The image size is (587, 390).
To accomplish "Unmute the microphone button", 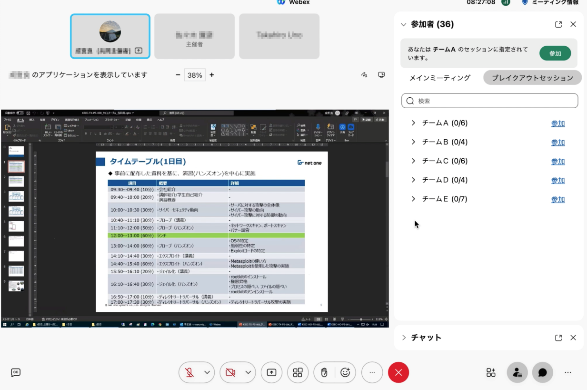I will (190, 372).
